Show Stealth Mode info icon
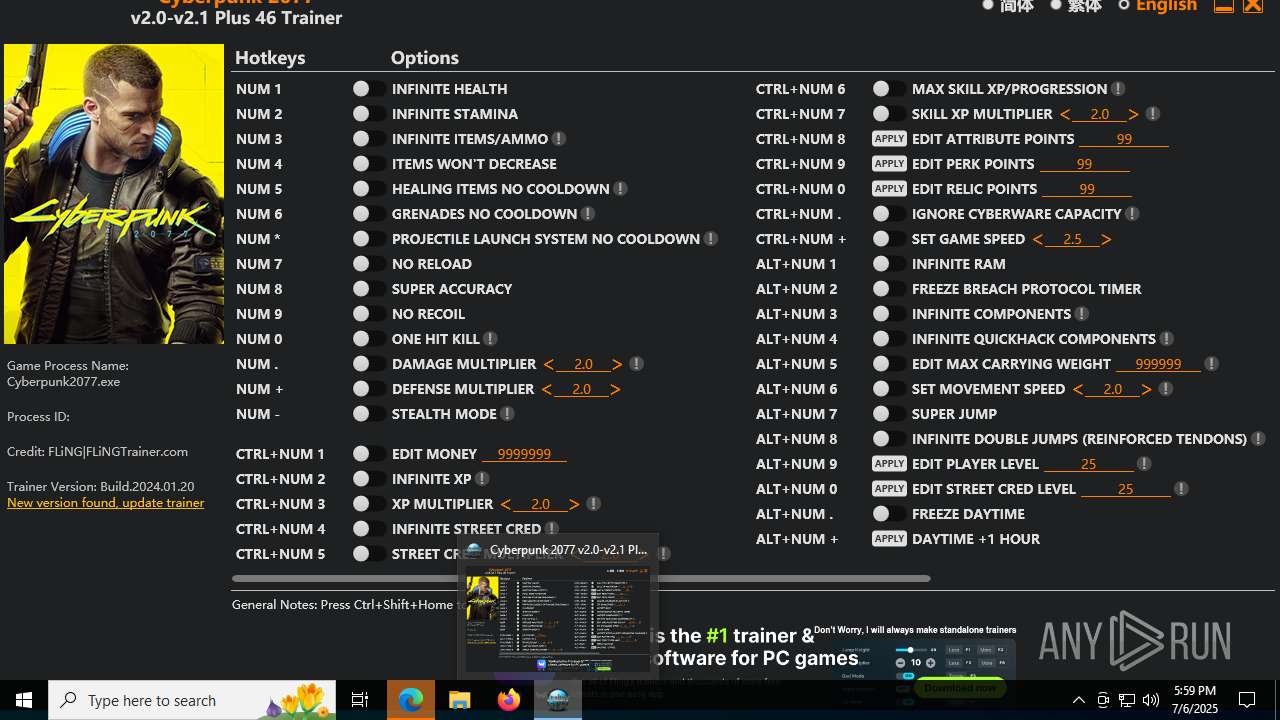 (x=507, y=414)
